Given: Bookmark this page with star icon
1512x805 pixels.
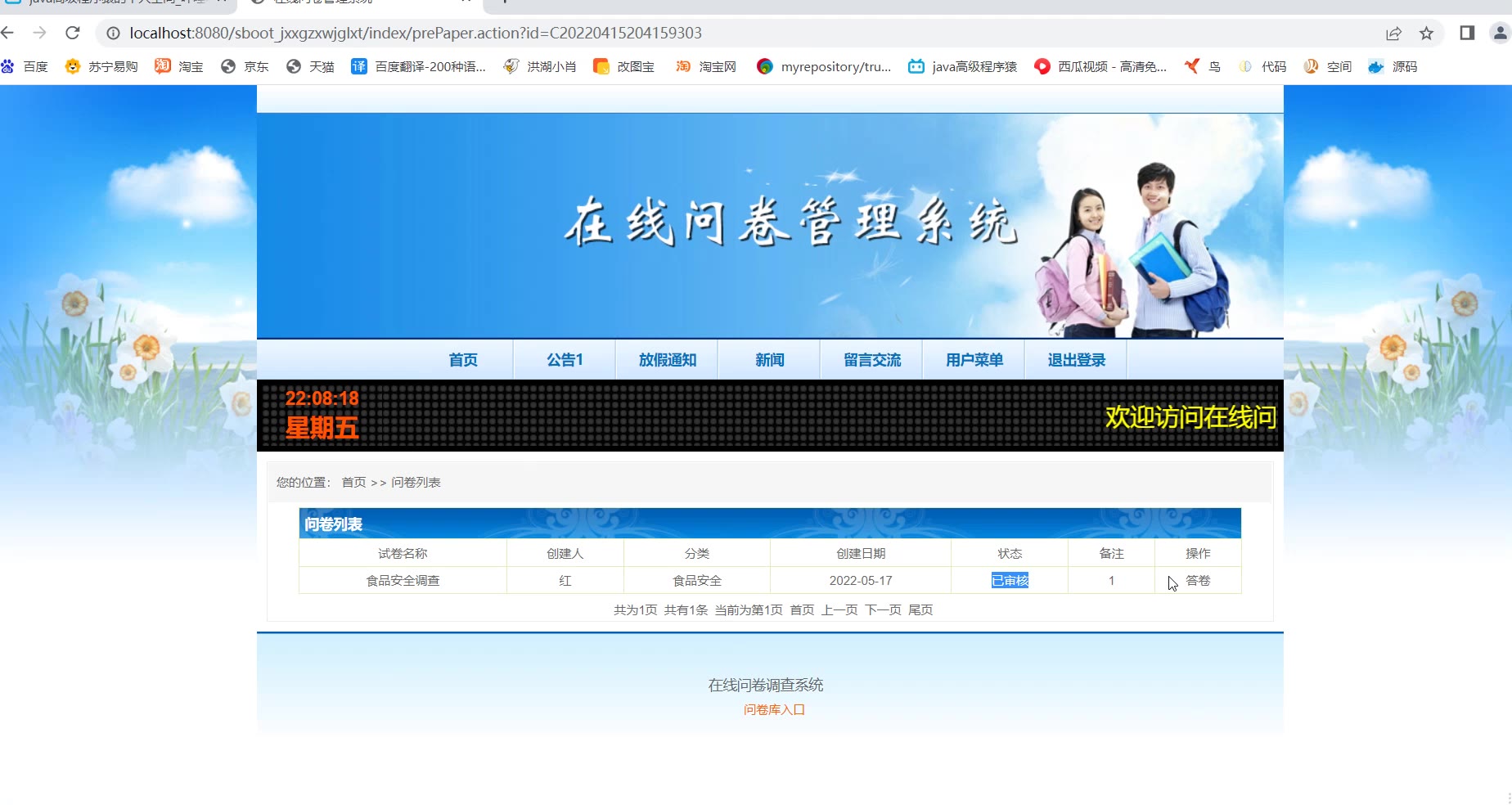Looking at the screenshot, I should [1426, 34].
